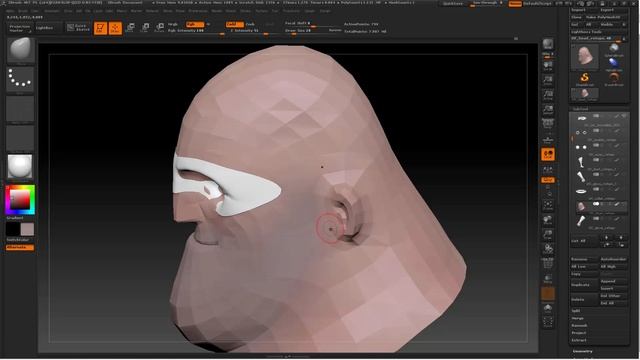This screenshot has width=640, height=360.
Task: Click the QuickSave button
Action: pos(453,4)
